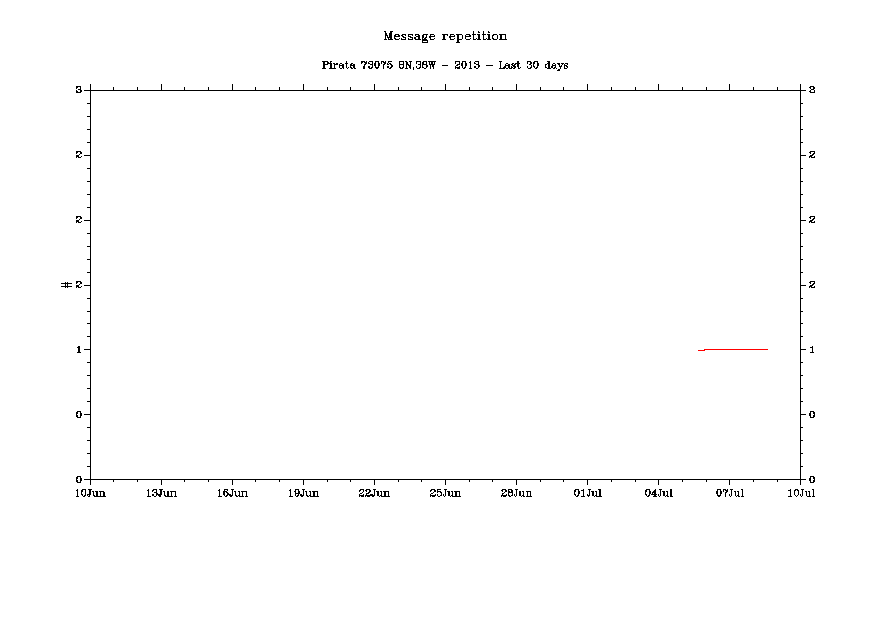Click the "Message repetition" chart title

click(445, 37)
